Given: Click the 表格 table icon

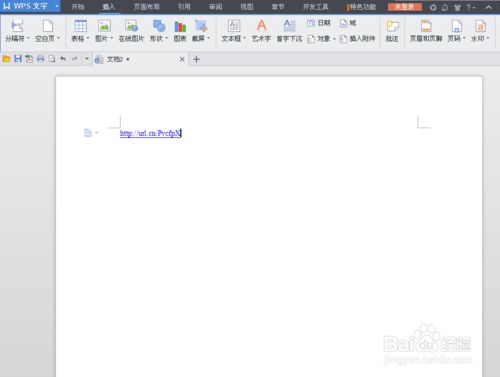Looking at the screenshot, I should 80,26.
